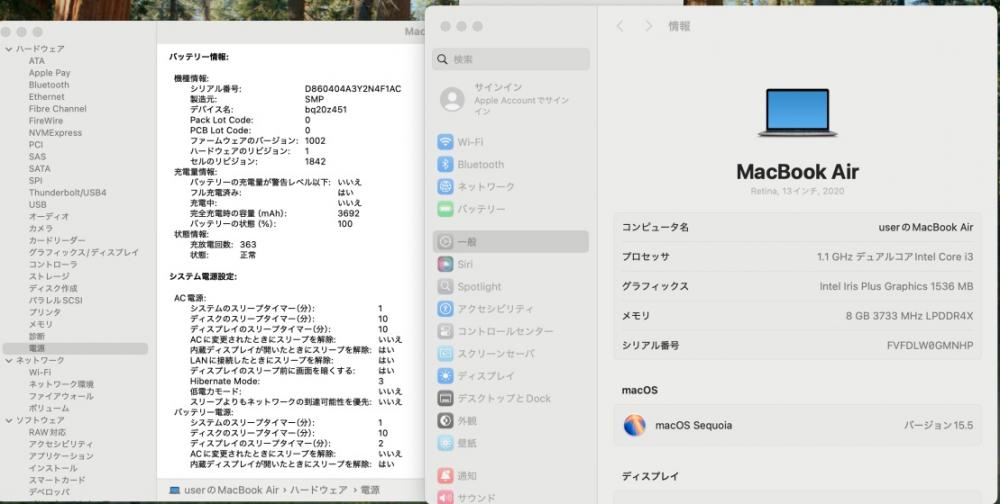The image size is (1000, 504).
Task: Collapse the ハードウェア tree section
Action: [x=9, y=48]
